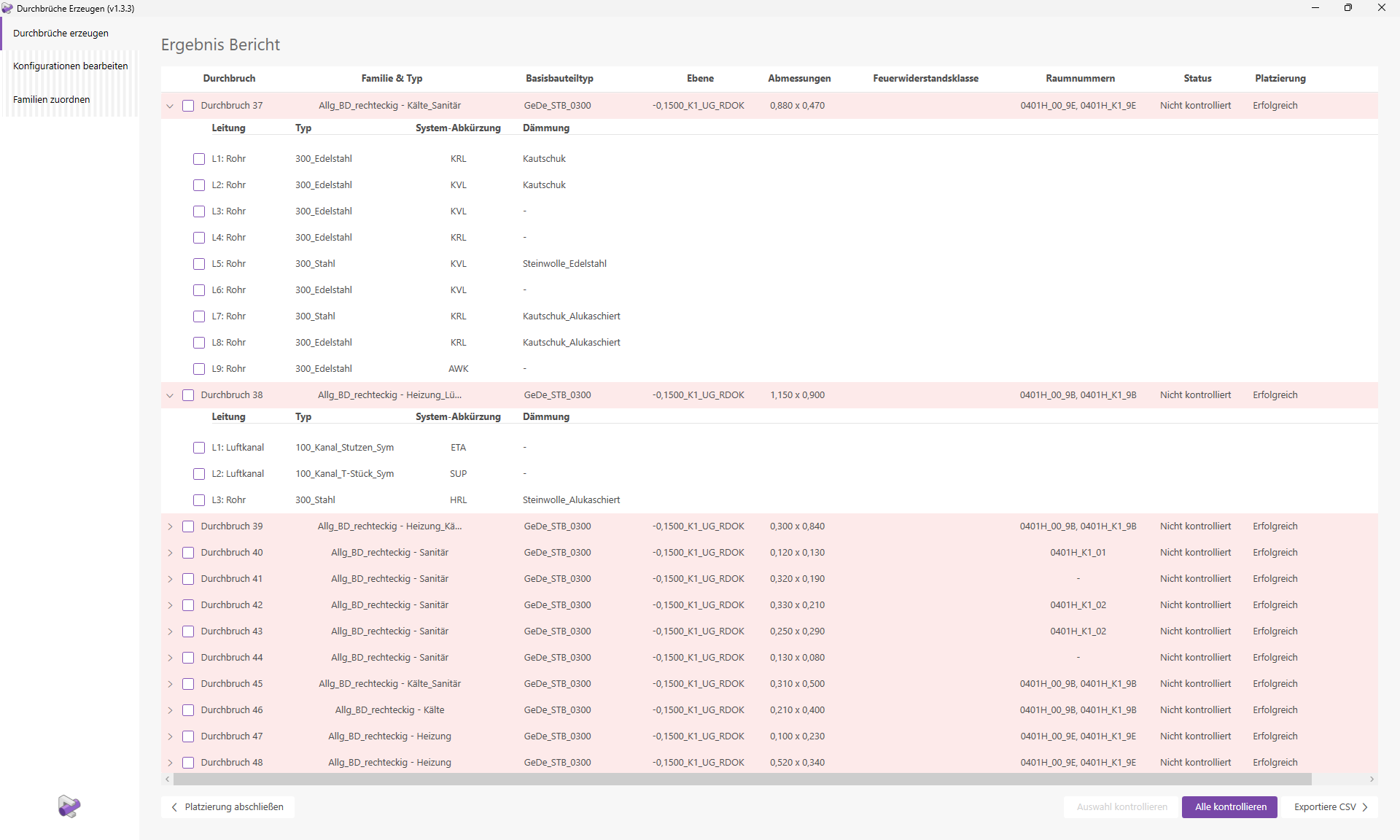Enable the checkbox for L5: Rohr

click(199, 263)
